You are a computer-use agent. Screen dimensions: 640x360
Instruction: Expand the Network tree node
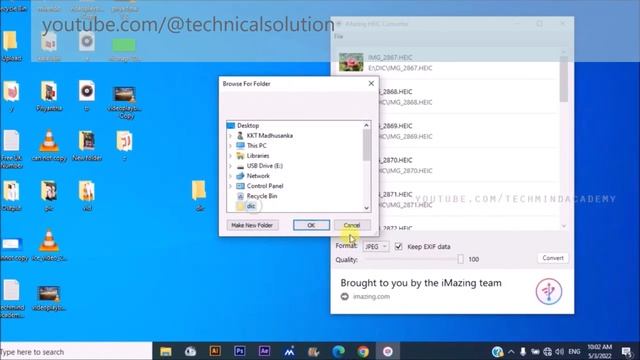[x=231, y=176]
